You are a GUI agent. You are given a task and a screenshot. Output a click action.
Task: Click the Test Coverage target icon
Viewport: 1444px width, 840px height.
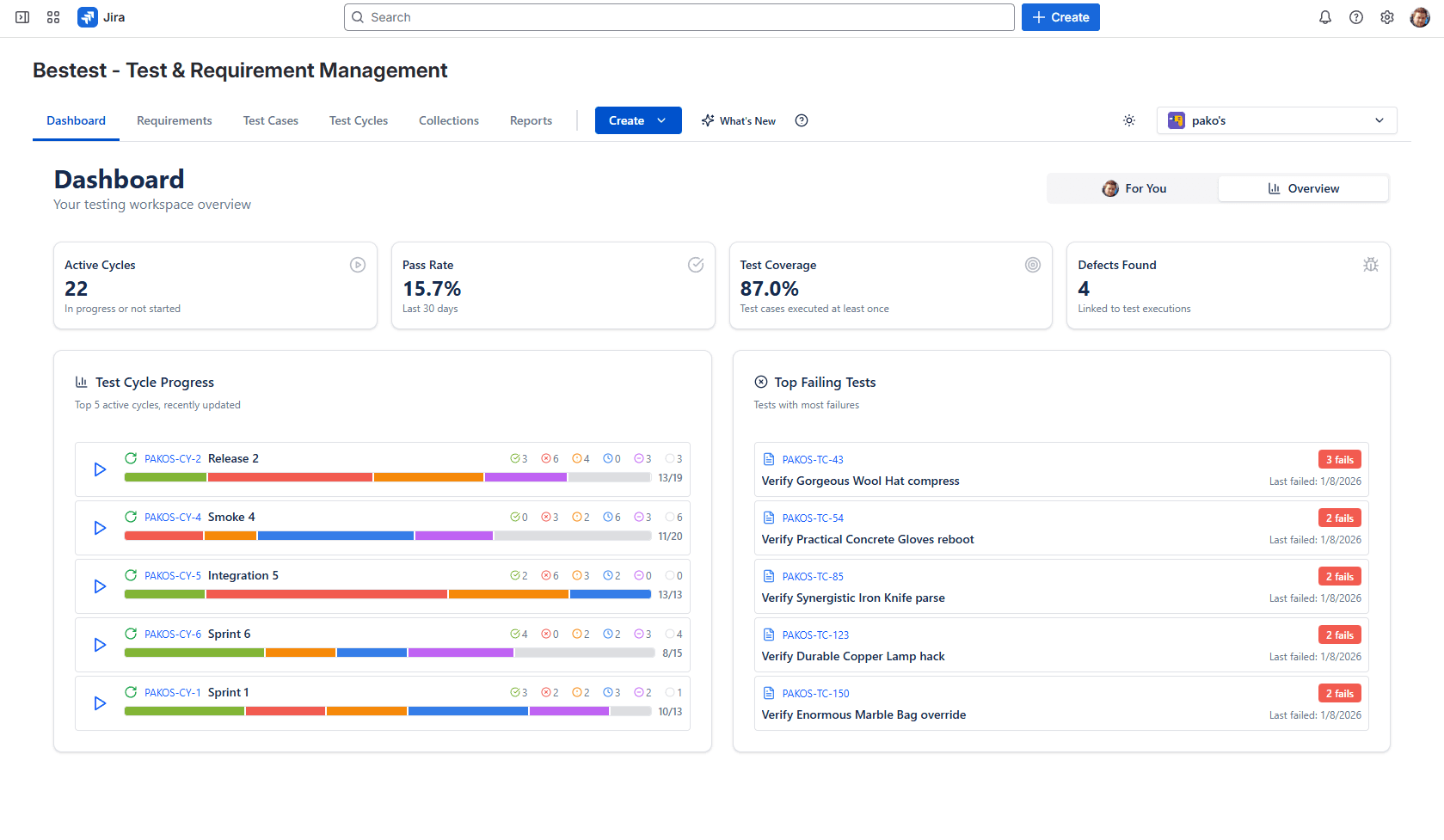point(1033,265)
